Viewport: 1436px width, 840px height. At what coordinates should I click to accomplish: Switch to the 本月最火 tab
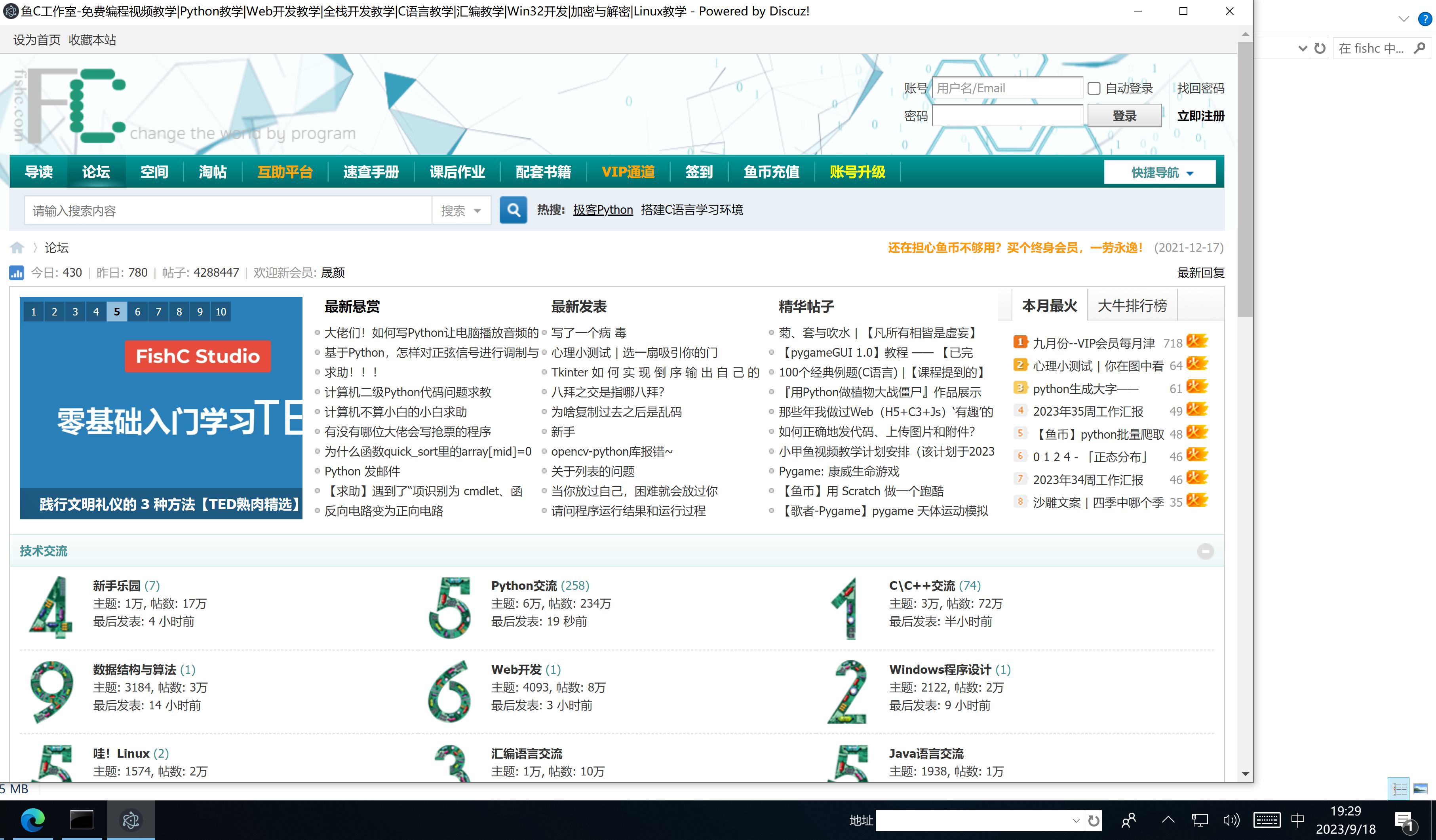click(1049, 306)
